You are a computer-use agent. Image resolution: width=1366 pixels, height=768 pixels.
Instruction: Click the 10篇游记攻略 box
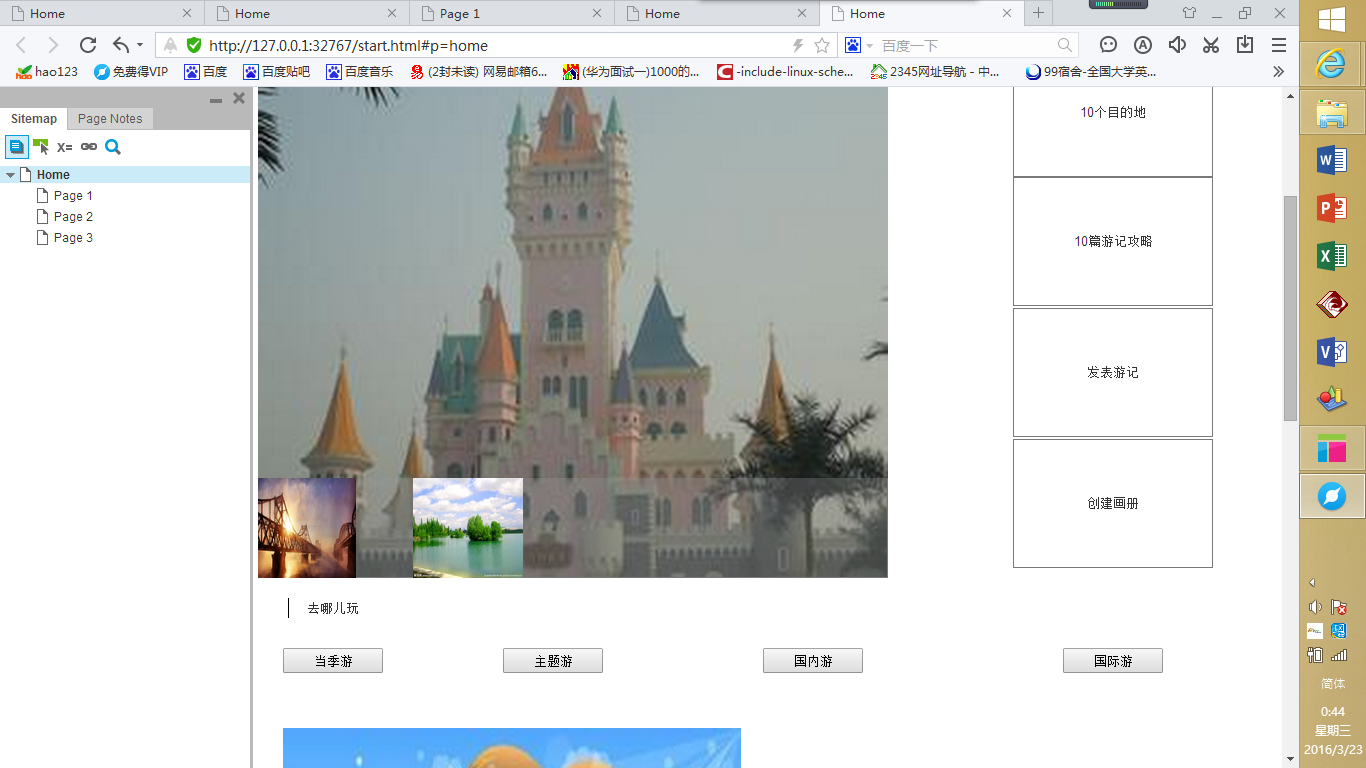(x=1113, y=241)
